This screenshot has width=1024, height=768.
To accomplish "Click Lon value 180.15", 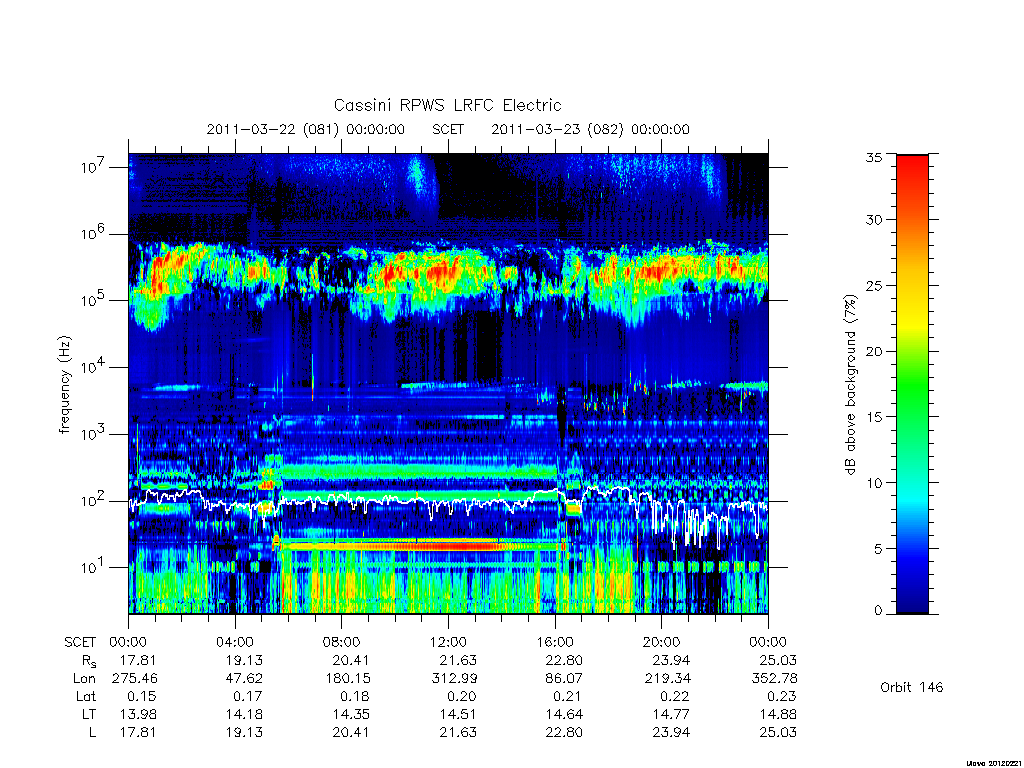I will (x=347, y=679).
